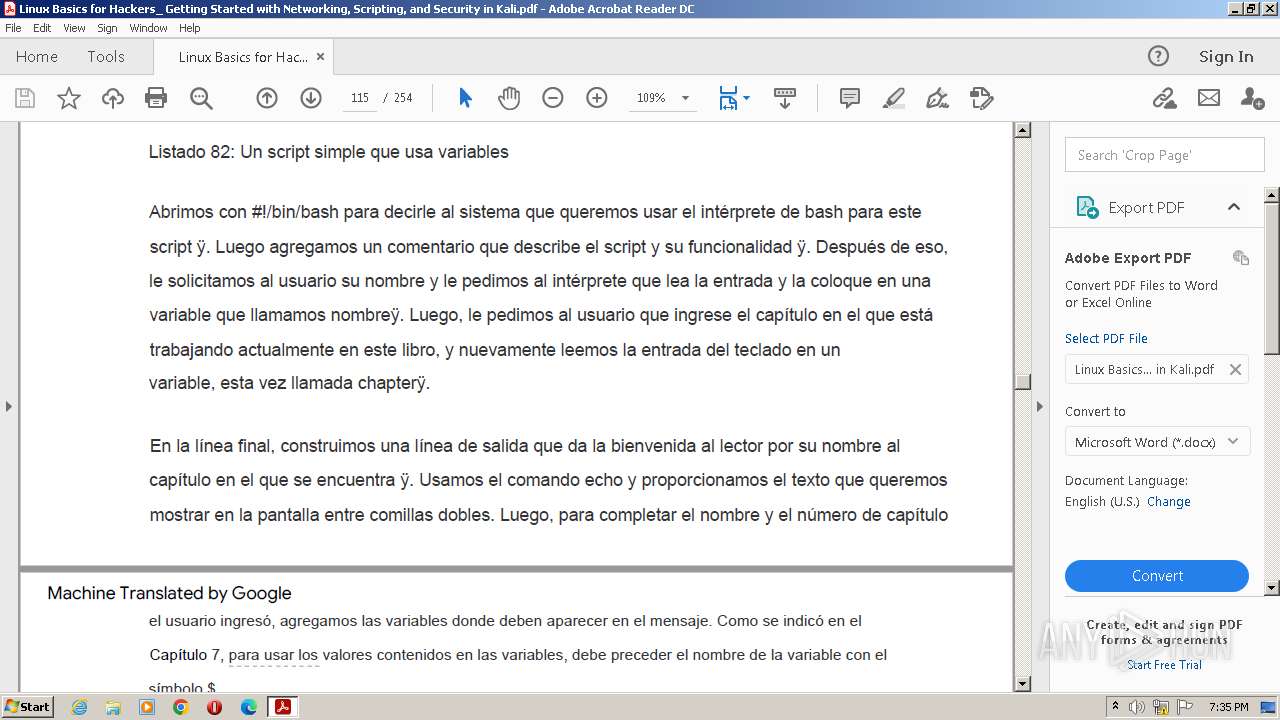This screenshot has height=720, width=1280.
Task: Click the page number input field
Action: tap(360, 98)
